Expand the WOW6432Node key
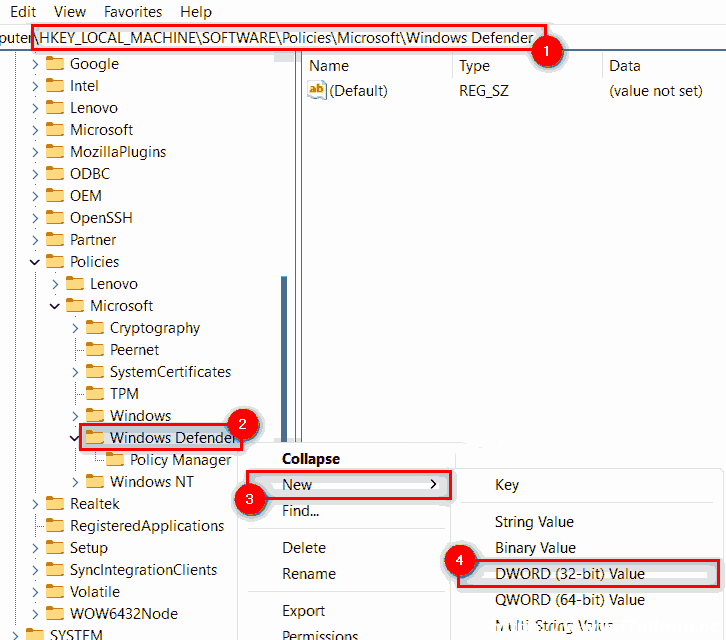 click(35, 614)
